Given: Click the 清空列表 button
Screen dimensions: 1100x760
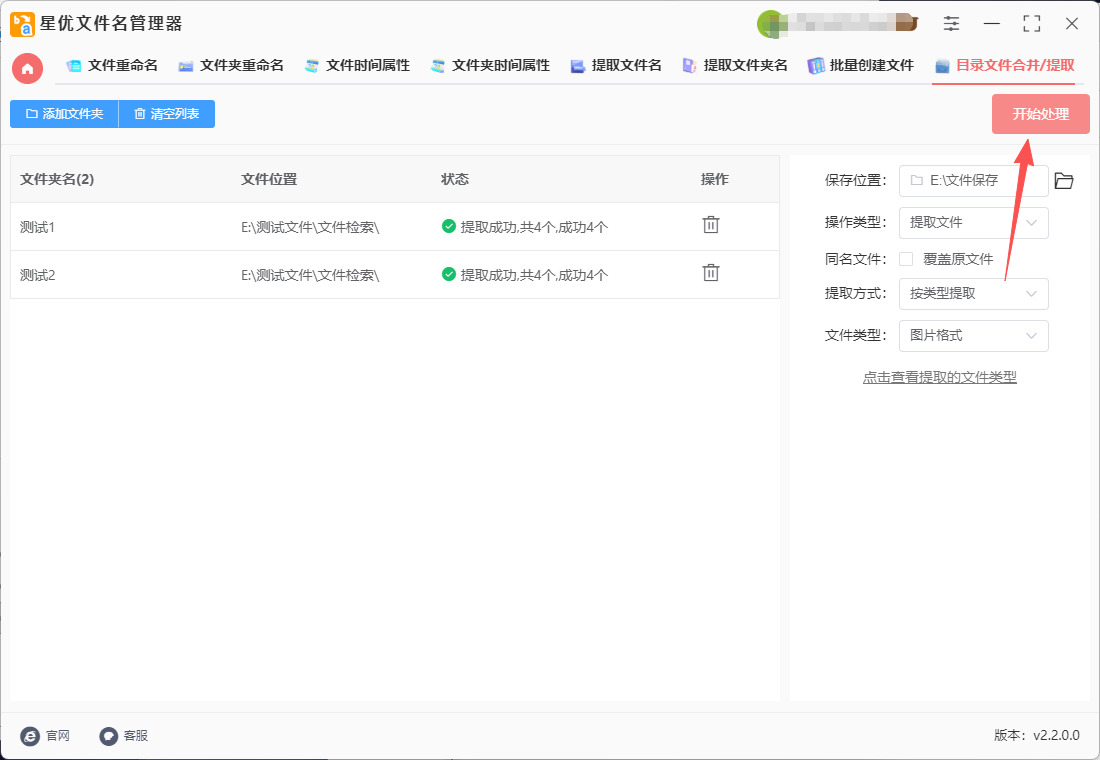Looking at the screenshot, I should click(x=166, y=114).
